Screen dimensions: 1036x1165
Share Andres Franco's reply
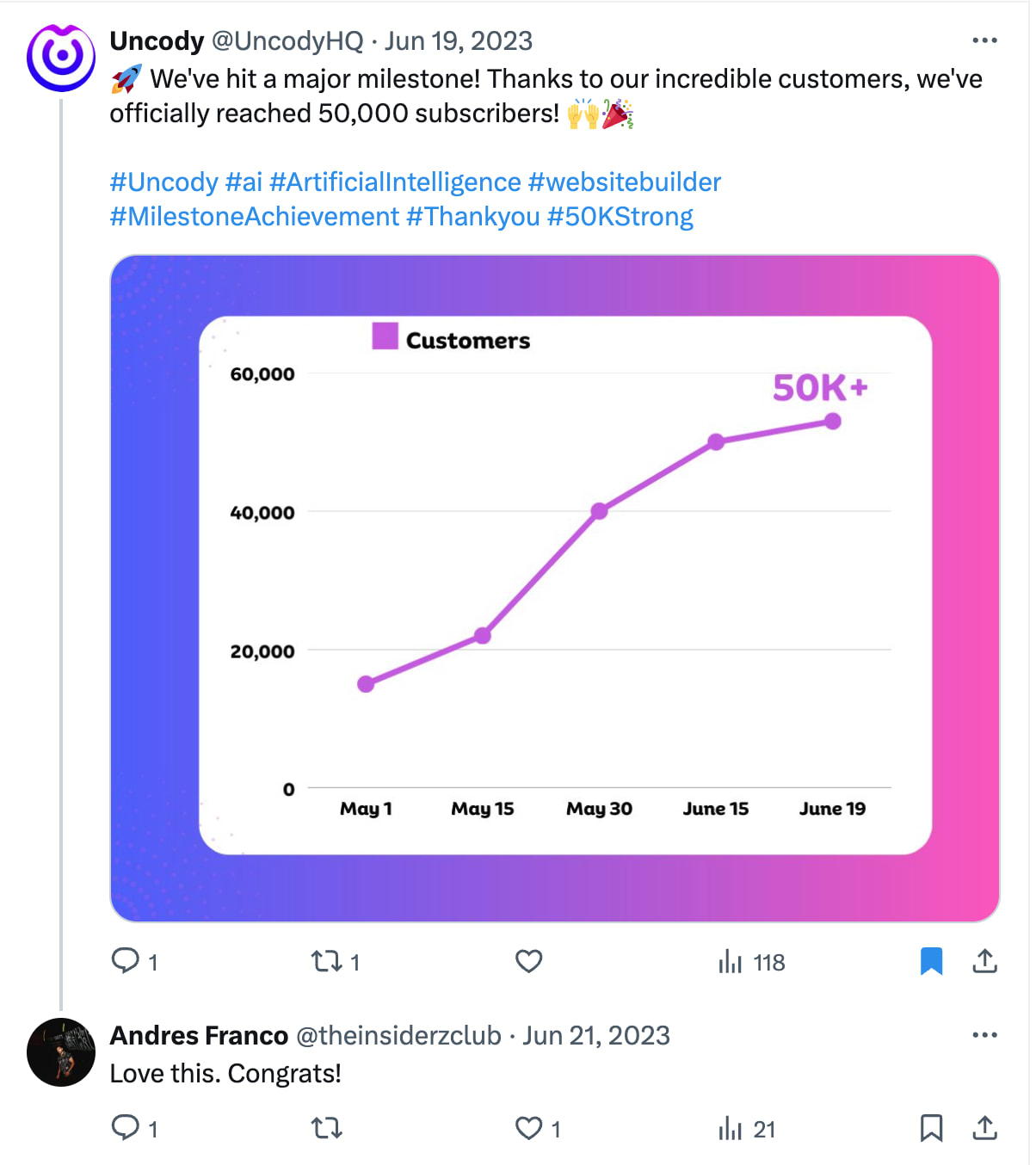click(984, 1127)
